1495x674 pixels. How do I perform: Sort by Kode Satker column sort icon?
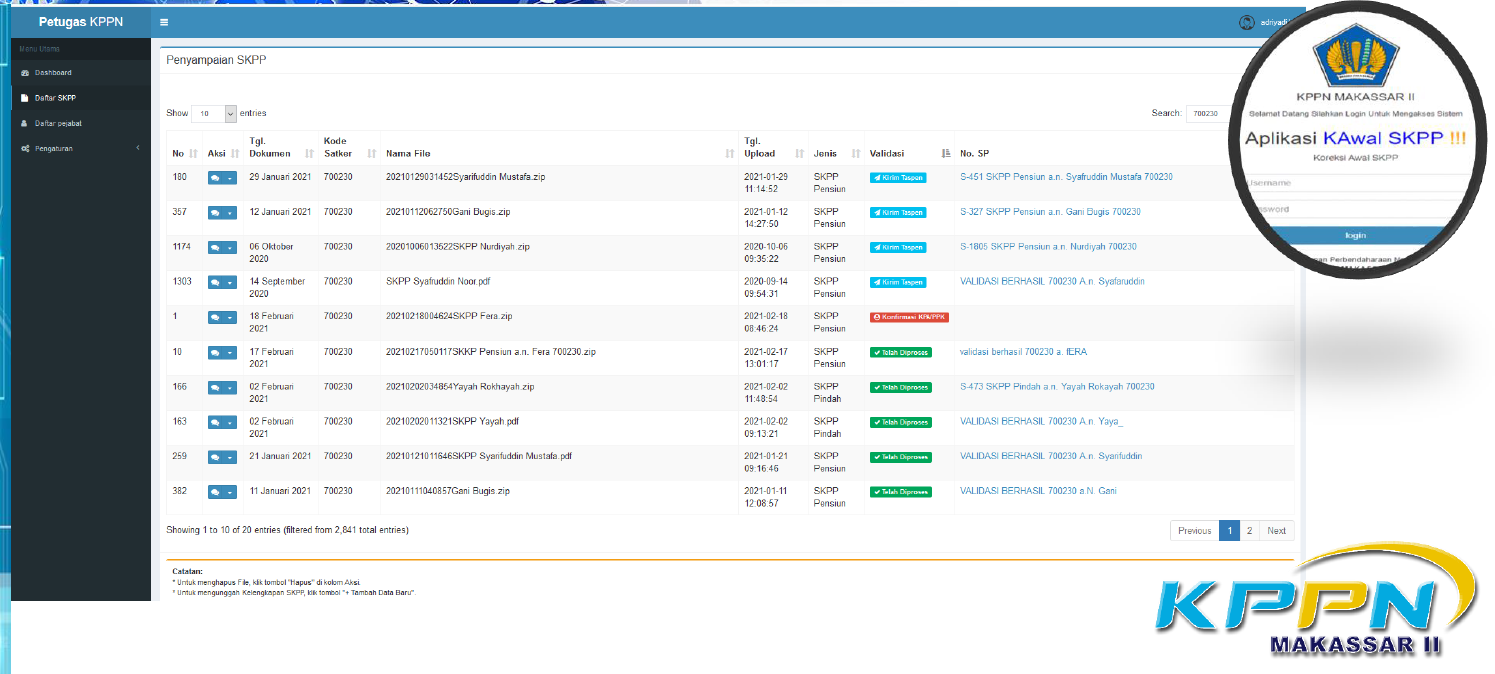pyautogui.click(x=371, y=154)
